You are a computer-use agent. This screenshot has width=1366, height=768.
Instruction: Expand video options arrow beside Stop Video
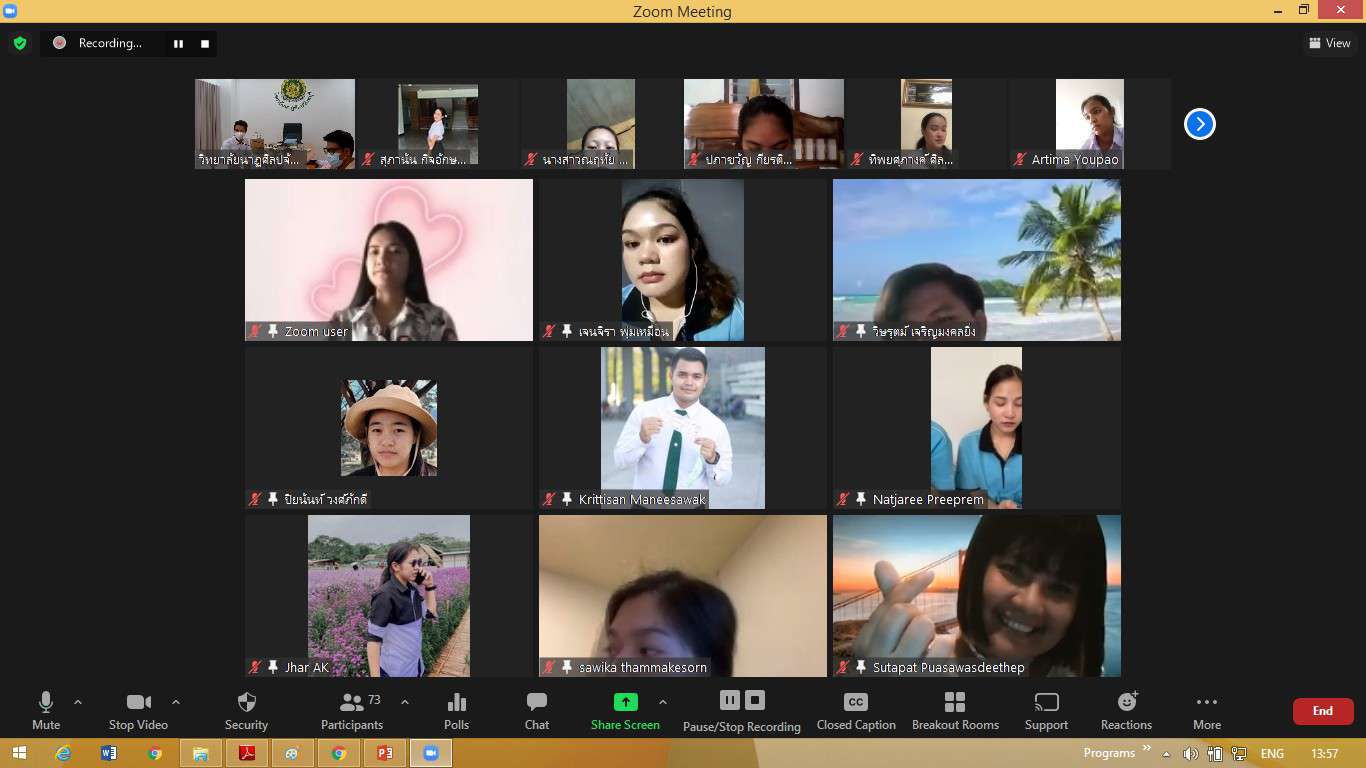coord(176,702)
